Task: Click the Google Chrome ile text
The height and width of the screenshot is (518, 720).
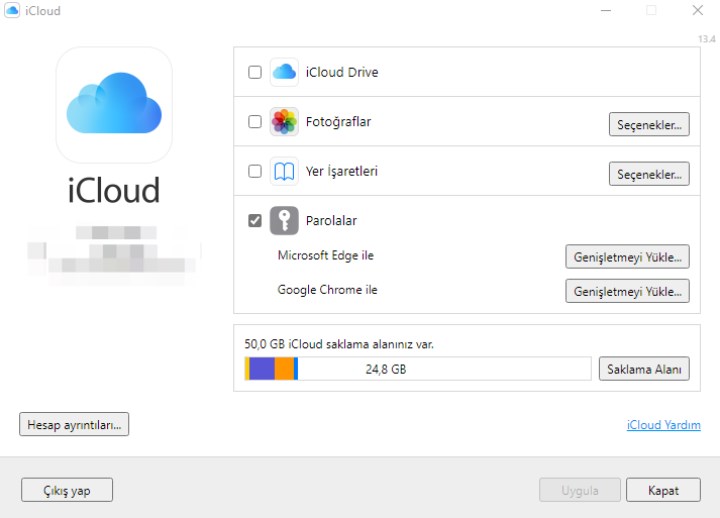Action: 327,290
